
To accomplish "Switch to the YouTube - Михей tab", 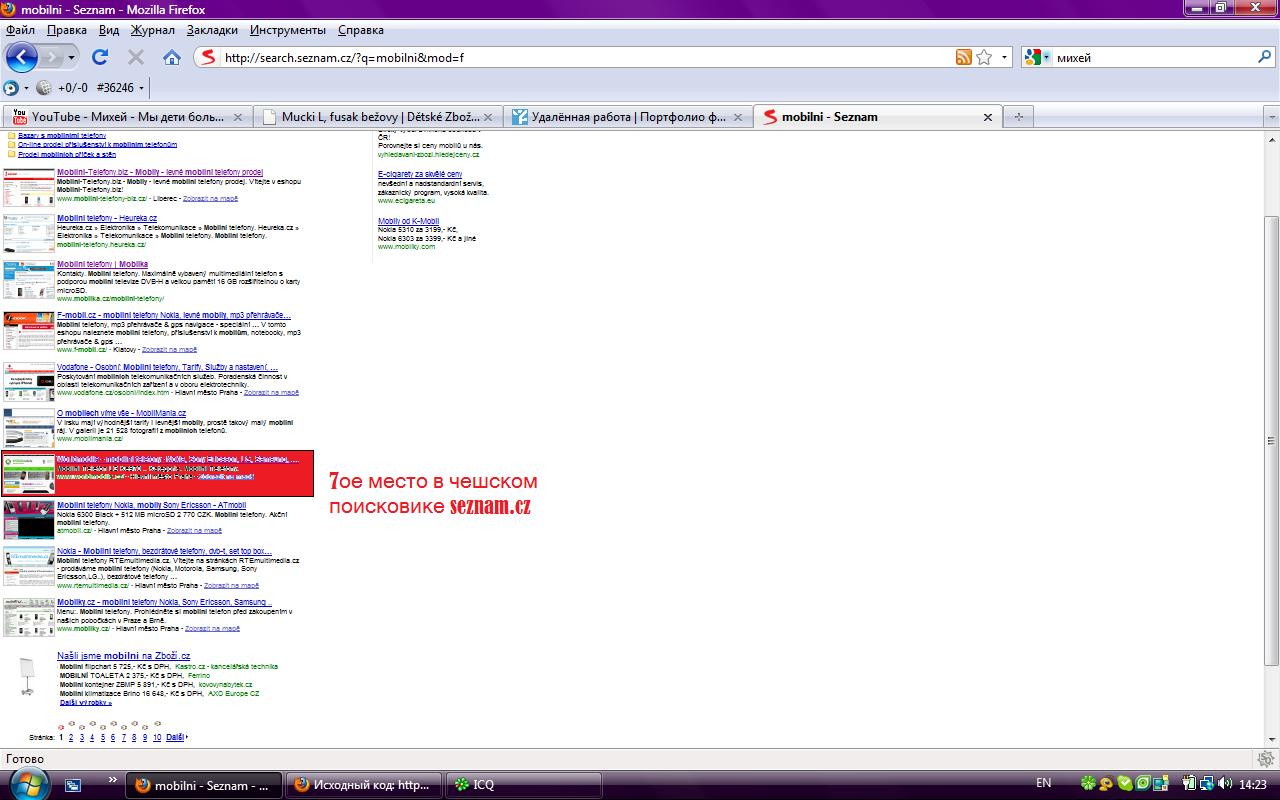I will click(127, 117).
